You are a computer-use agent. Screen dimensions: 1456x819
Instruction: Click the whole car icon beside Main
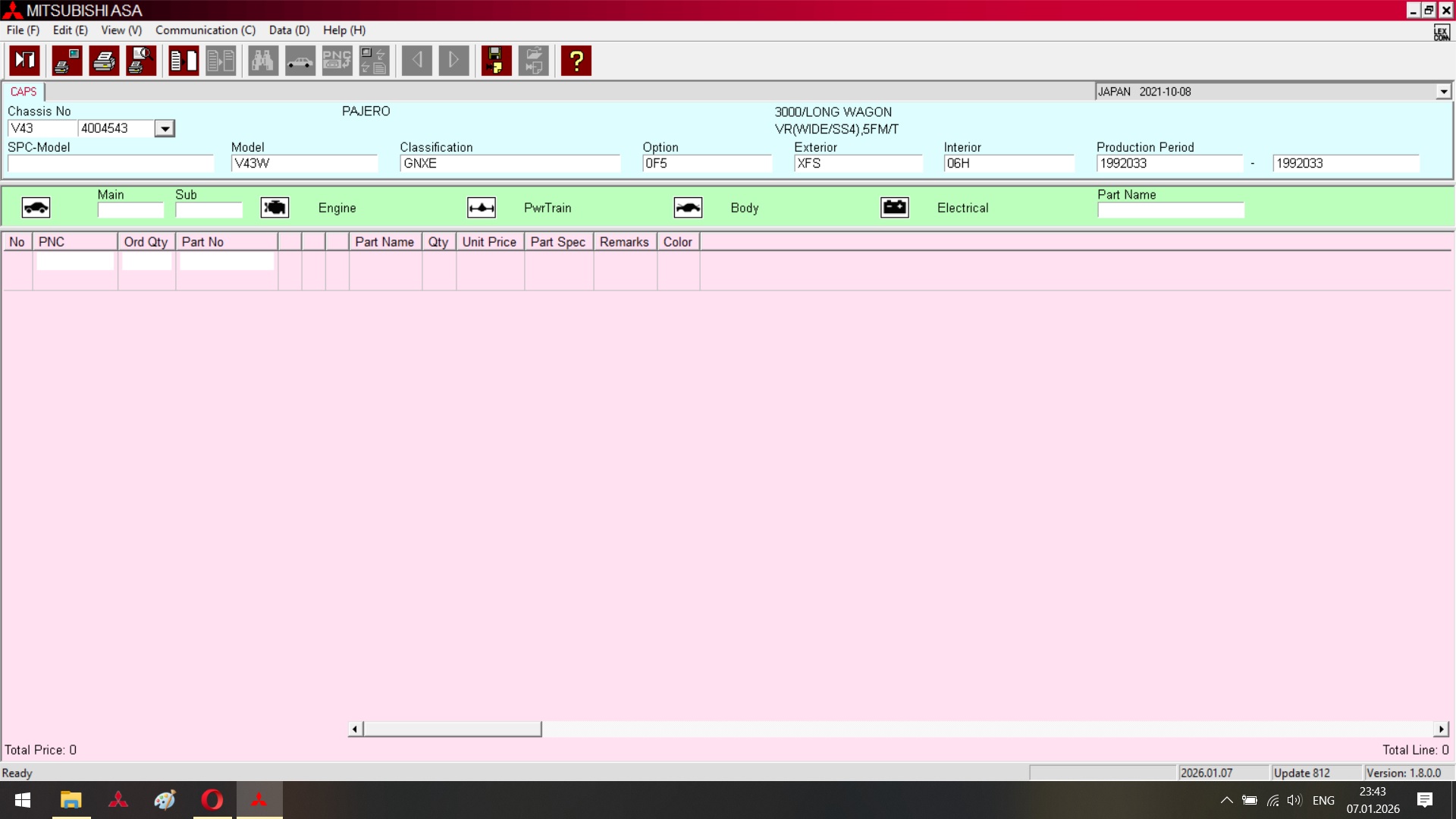(x=36, y=208)
